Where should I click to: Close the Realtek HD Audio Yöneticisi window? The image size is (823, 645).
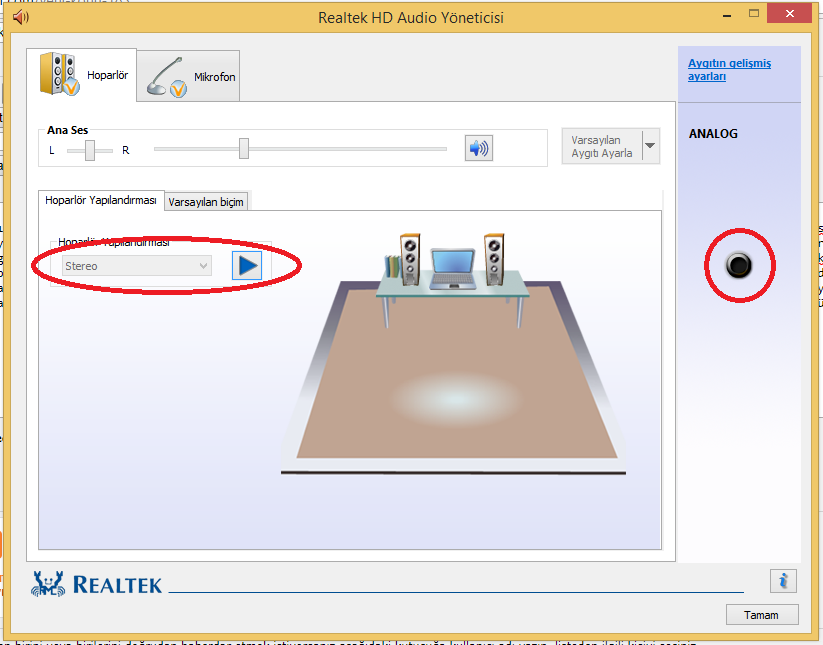point(789,14)
